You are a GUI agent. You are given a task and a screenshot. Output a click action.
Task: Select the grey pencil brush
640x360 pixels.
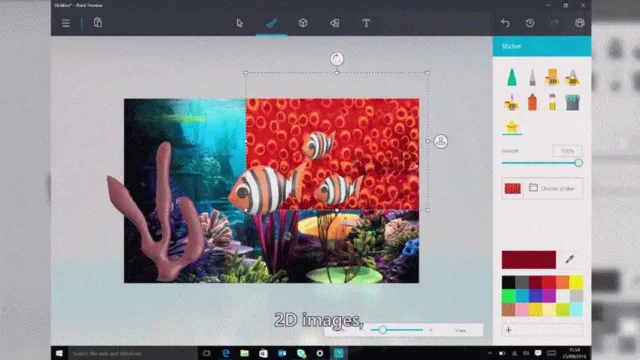(532, 78)
